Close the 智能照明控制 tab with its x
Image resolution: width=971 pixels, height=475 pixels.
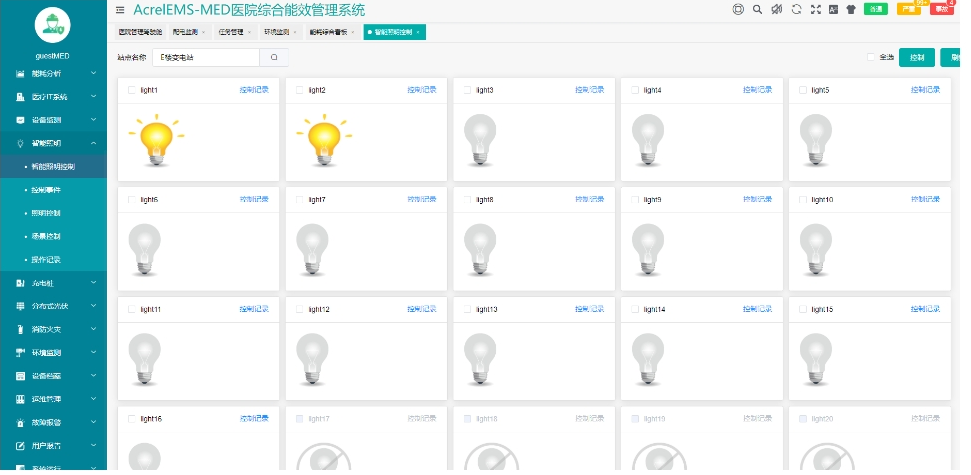pyautogui.click(x=418, y=32)
